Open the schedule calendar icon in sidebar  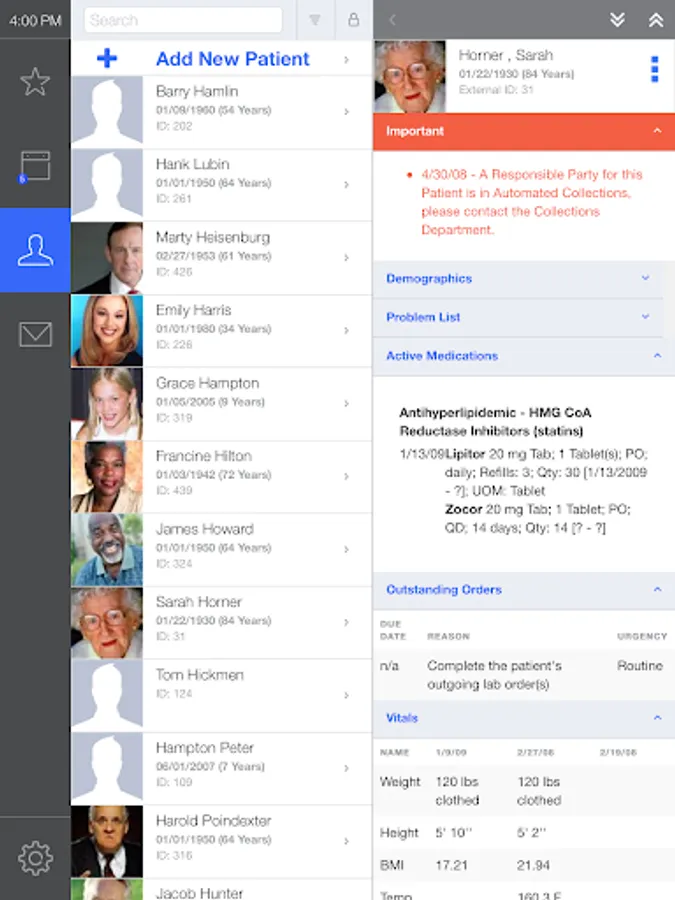[x=35, y=166]
